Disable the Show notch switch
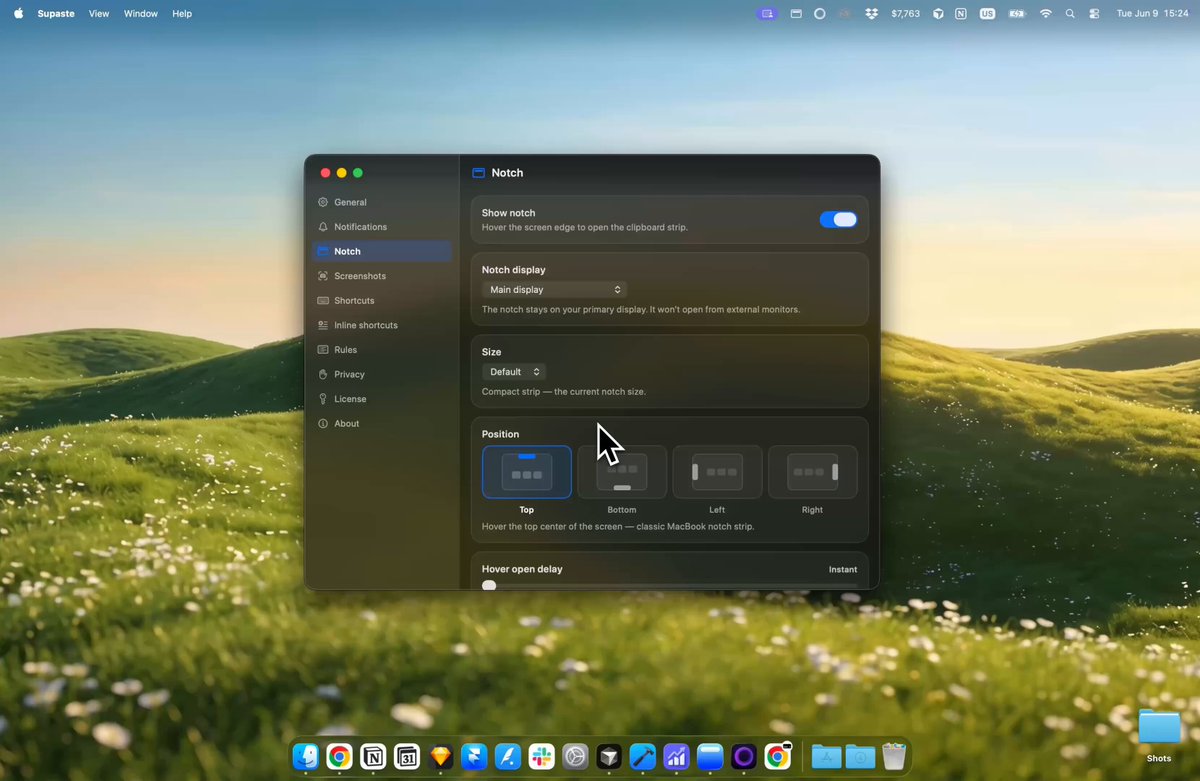This screenshot has width=1200, height=781. (838, 220)
